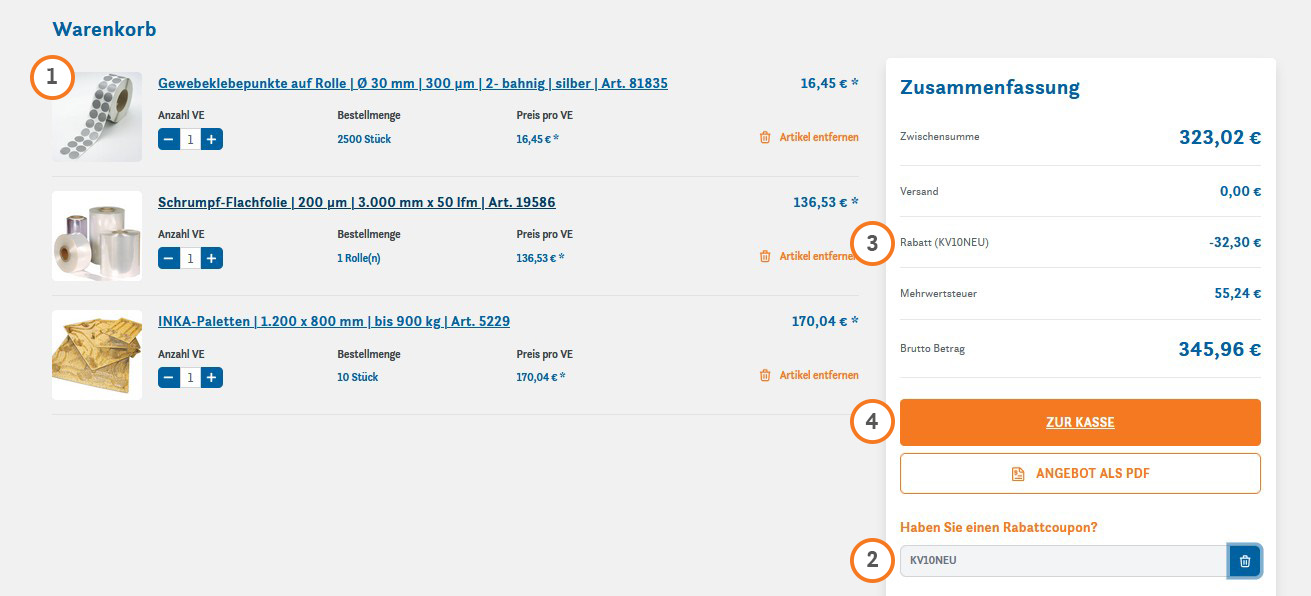
Task: Click the gross total 345,96 €
Action: (1220, 350)
